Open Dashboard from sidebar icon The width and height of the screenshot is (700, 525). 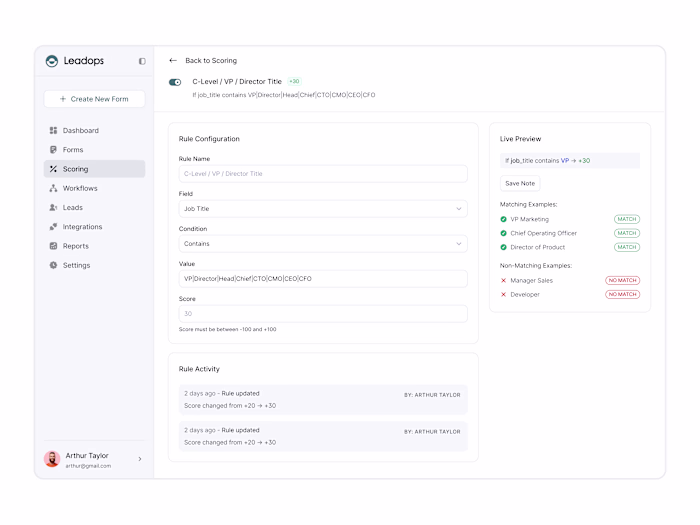[54, 130]
